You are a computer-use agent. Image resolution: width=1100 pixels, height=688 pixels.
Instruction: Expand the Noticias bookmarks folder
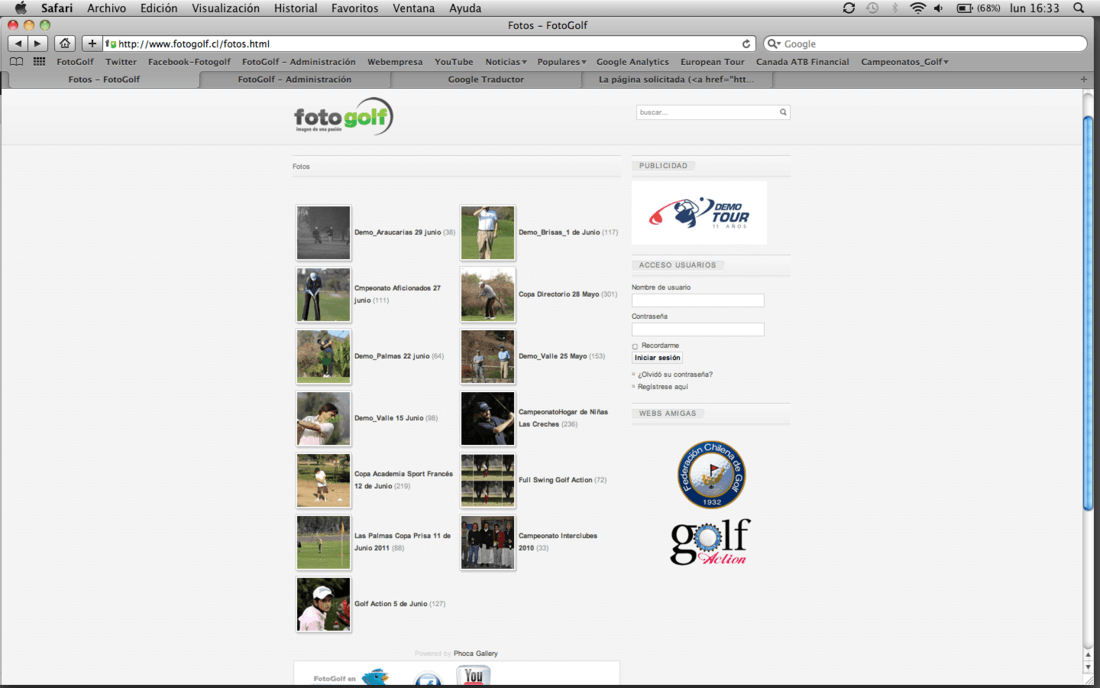pos(506,62)
